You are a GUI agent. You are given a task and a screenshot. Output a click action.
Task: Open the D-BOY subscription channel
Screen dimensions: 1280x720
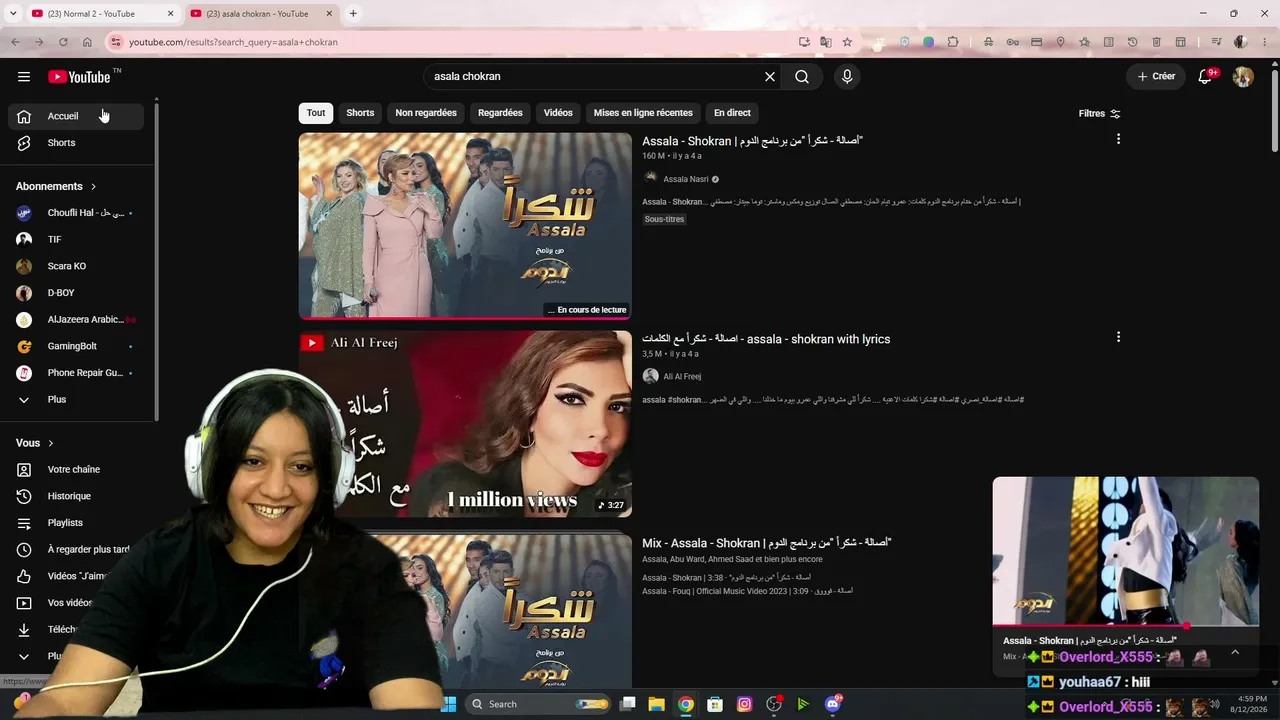click(76, 293)
